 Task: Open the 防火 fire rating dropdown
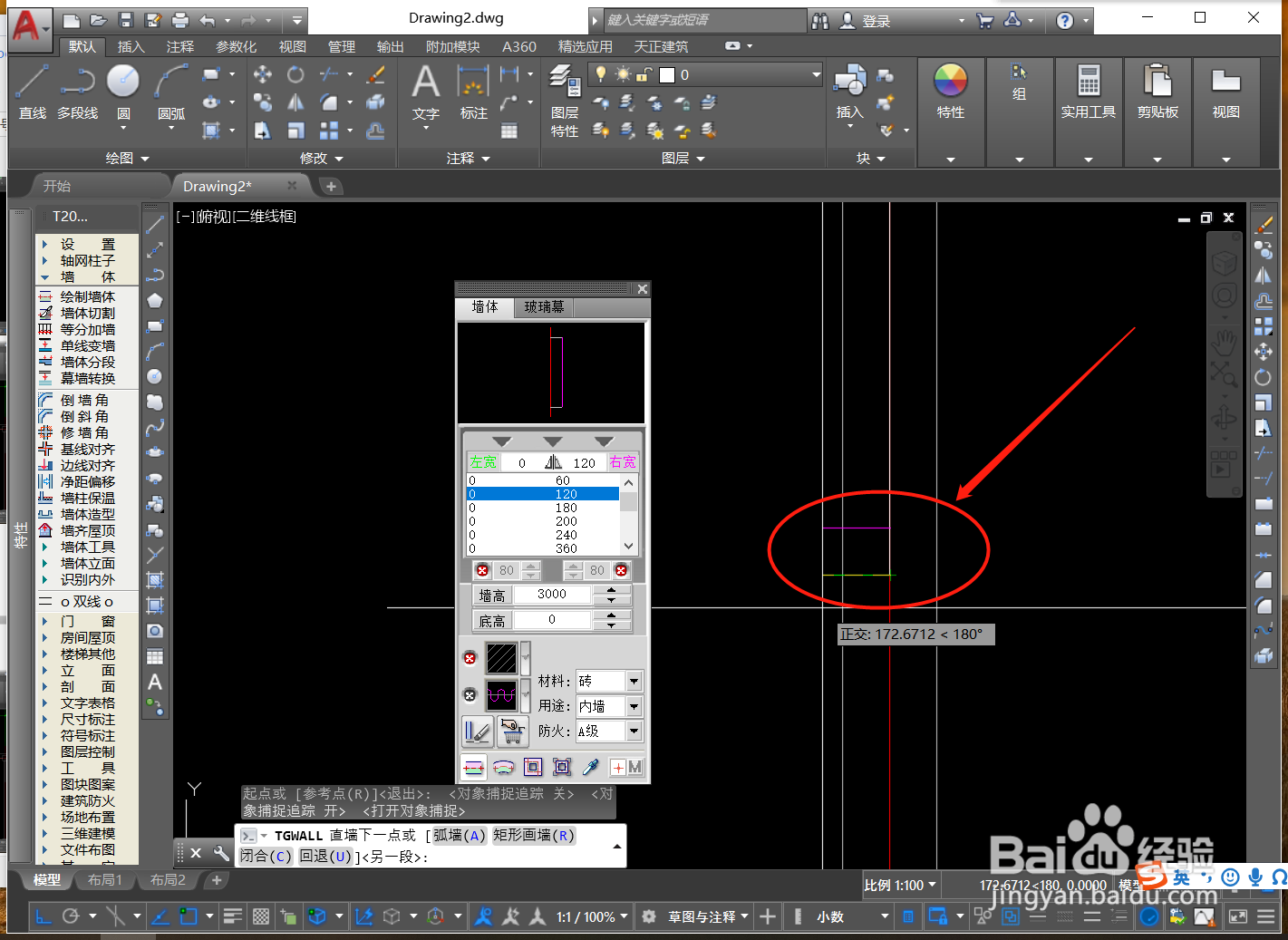(x=634, y=731)
